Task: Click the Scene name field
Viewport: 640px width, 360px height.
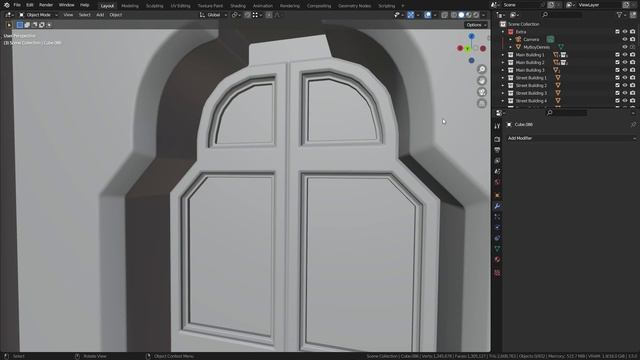Action: coord(522,5)
